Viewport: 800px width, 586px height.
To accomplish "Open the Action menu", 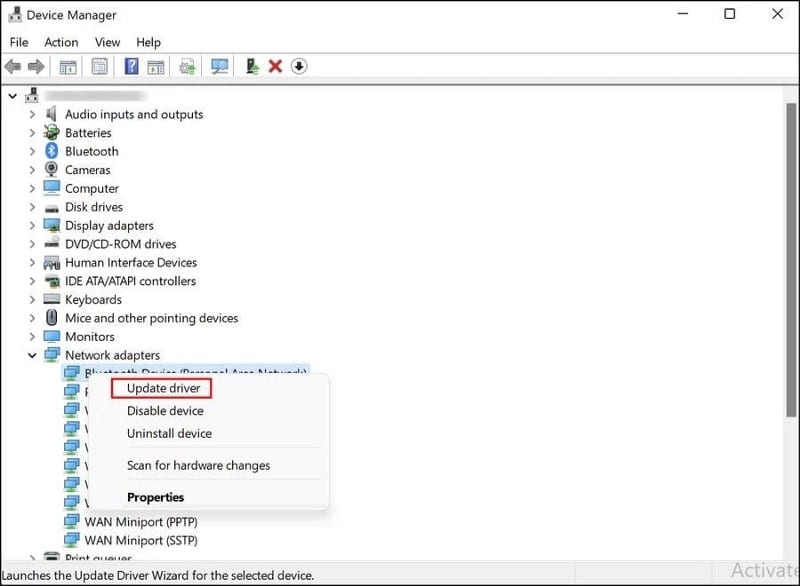I will (61, 42).
